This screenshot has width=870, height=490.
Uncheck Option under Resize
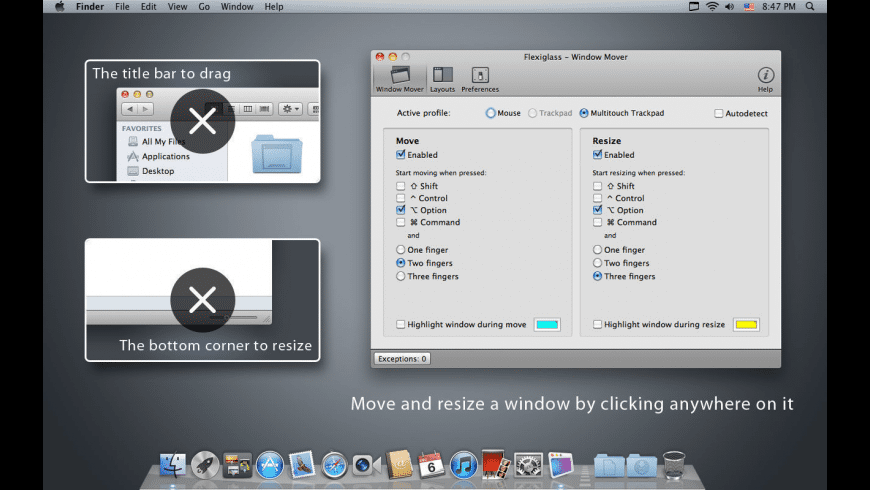pyautogui.click(x=597, y=210)
